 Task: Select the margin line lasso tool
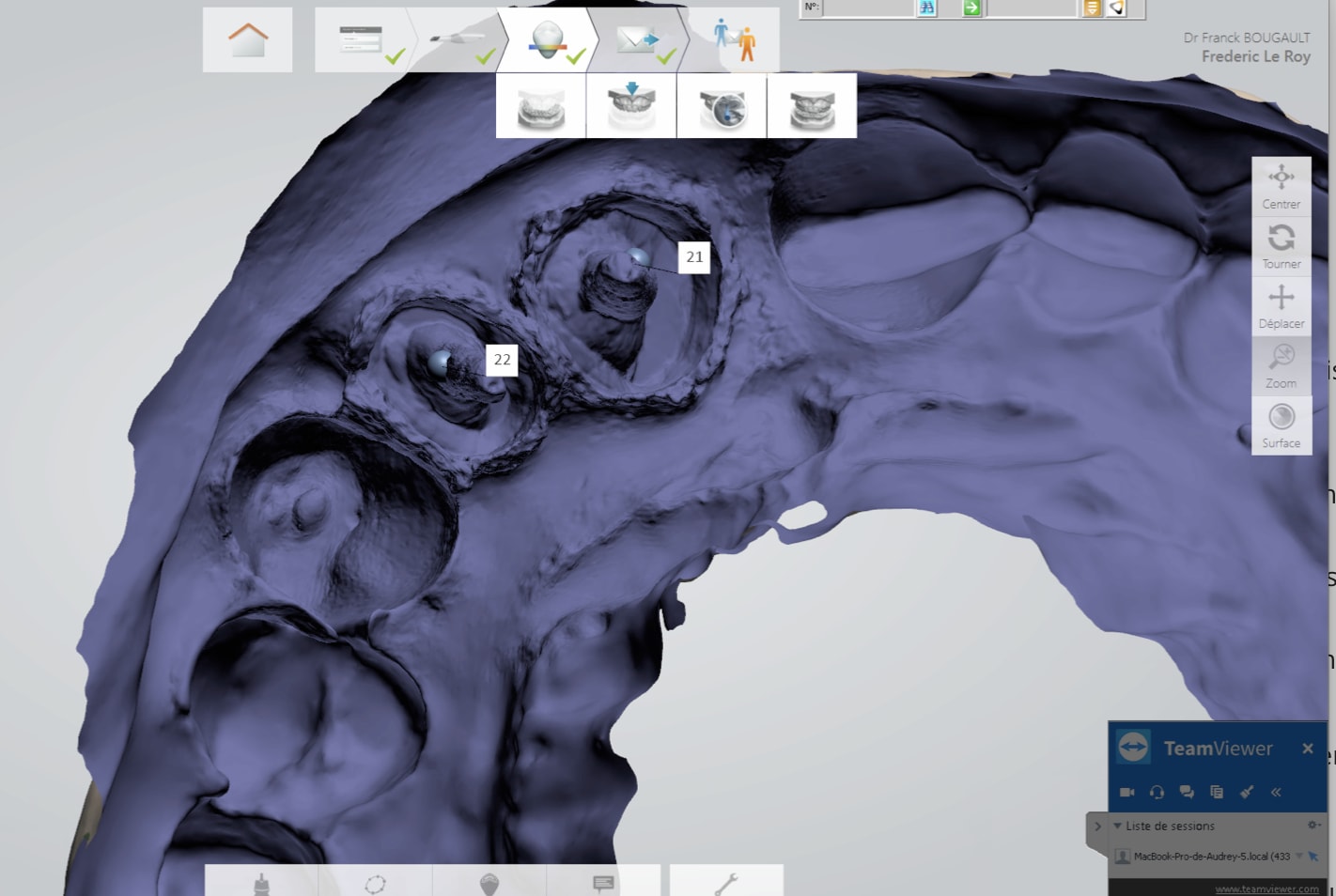[x=375, y=883]
